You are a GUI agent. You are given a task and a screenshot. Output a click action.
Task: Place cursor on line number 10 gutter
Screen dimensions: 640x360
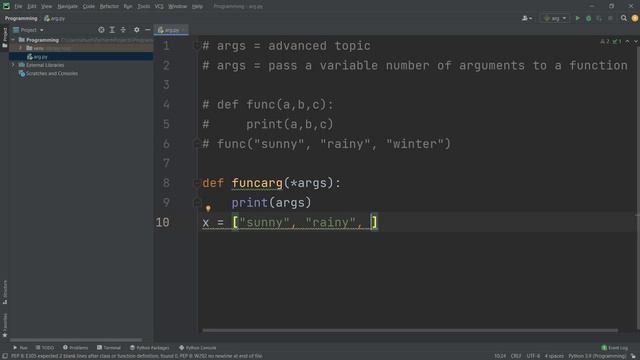coord(162,222)
